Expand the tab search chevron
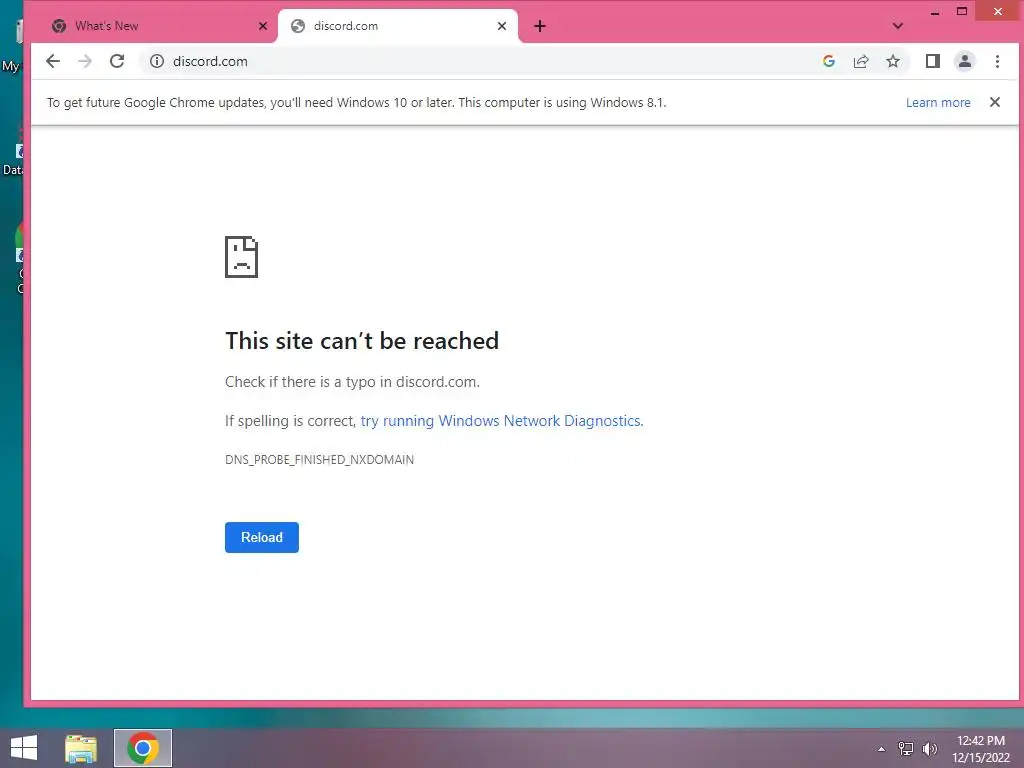1024x768 pixels. pyautogui.click(x=898, y=26)
